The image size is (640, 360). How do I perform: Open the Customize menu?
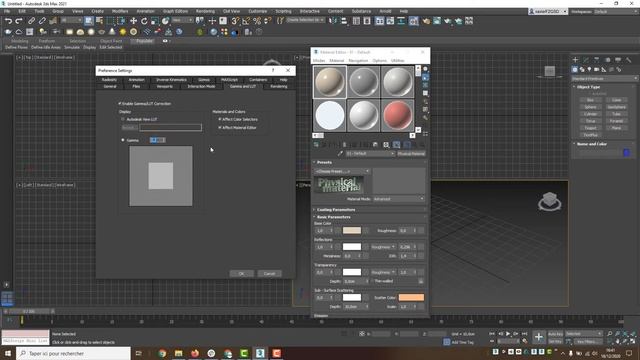point(258,11)
